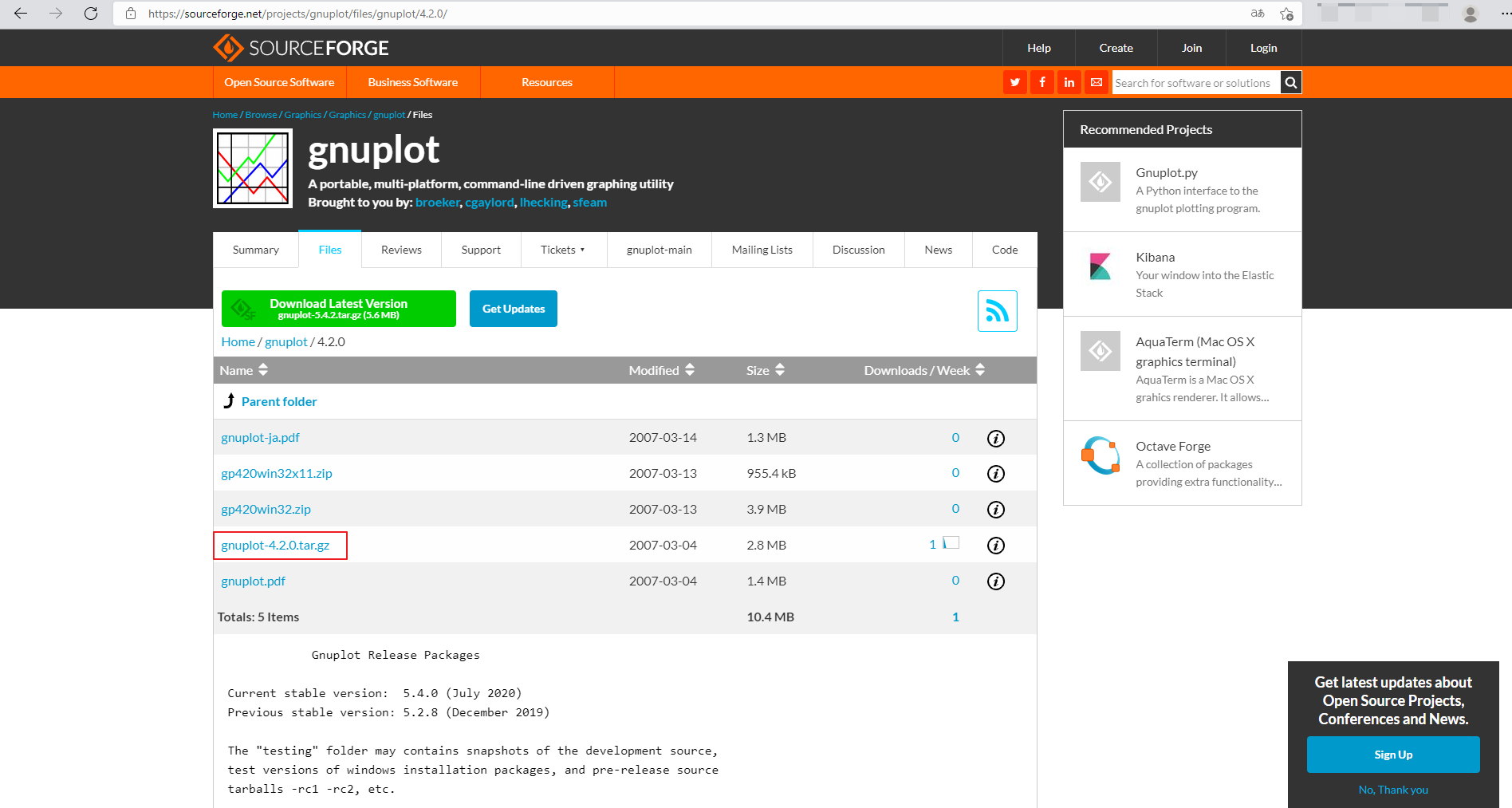
Task: Open the News tab
Action: 939,250
